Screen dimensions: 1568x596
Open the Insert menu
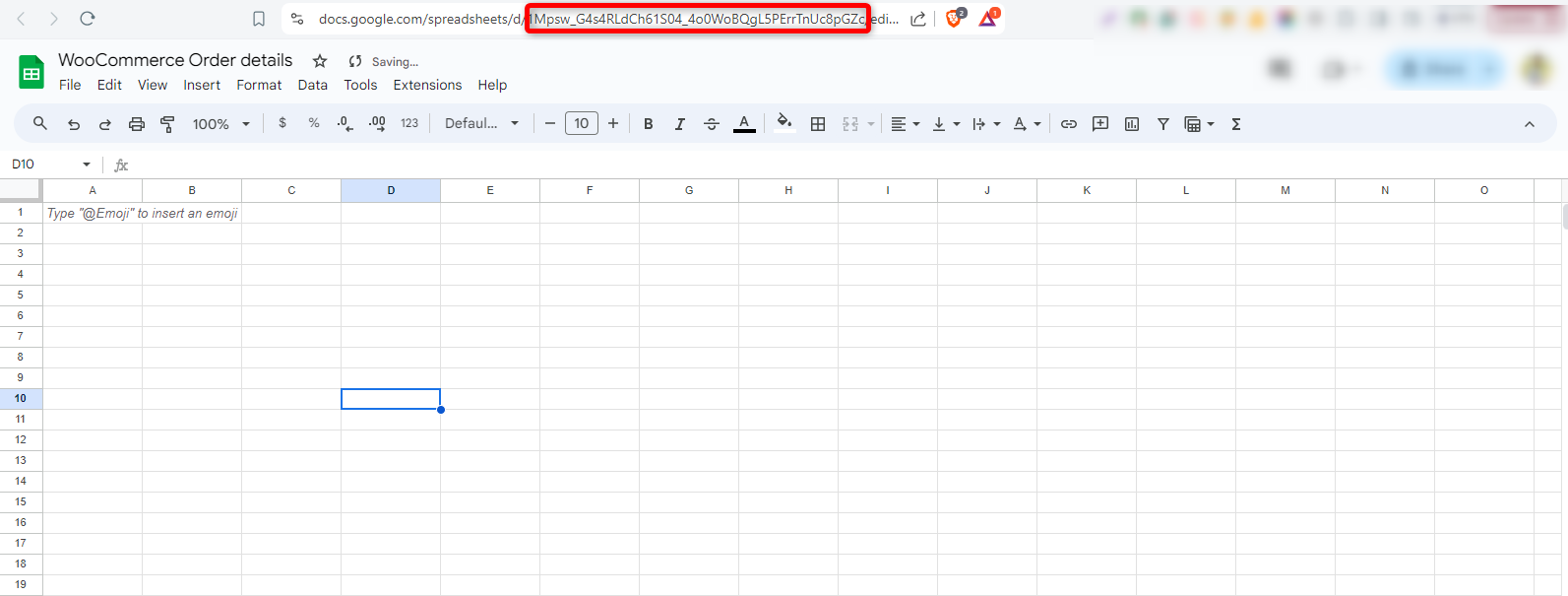(202, 85)
